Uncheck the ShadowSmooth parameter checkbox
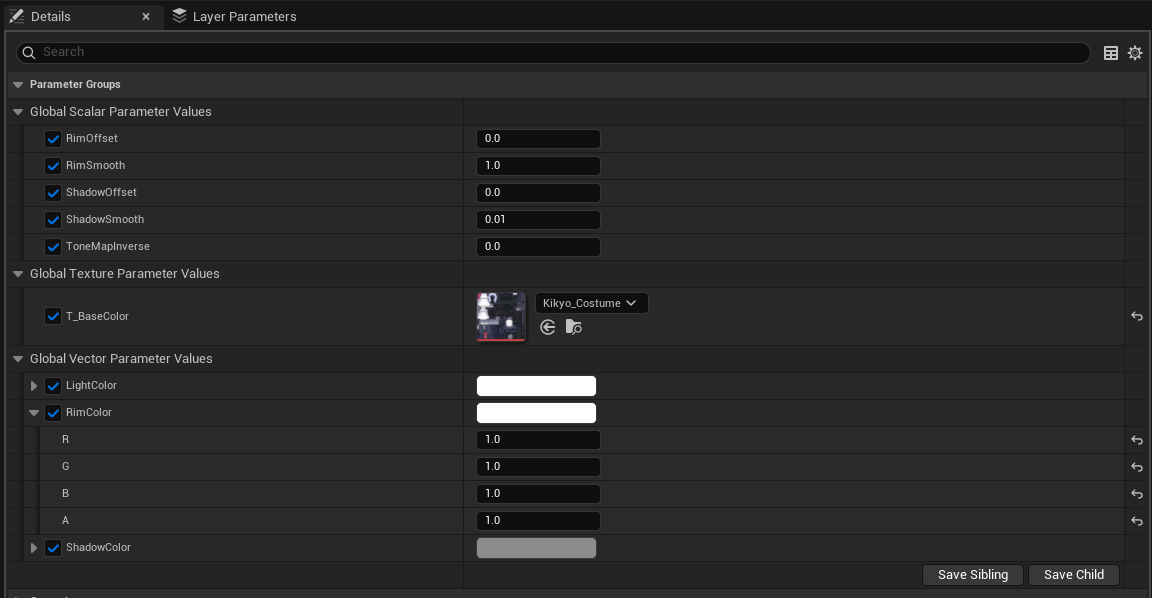This screenshot has height=598, width=1152. click(53, 220)
